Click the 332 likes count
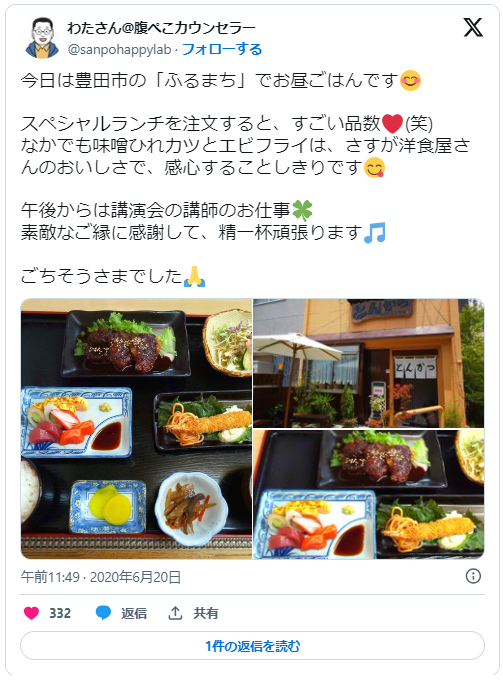Viewport: 503px width, 687px height. [60, 613]
